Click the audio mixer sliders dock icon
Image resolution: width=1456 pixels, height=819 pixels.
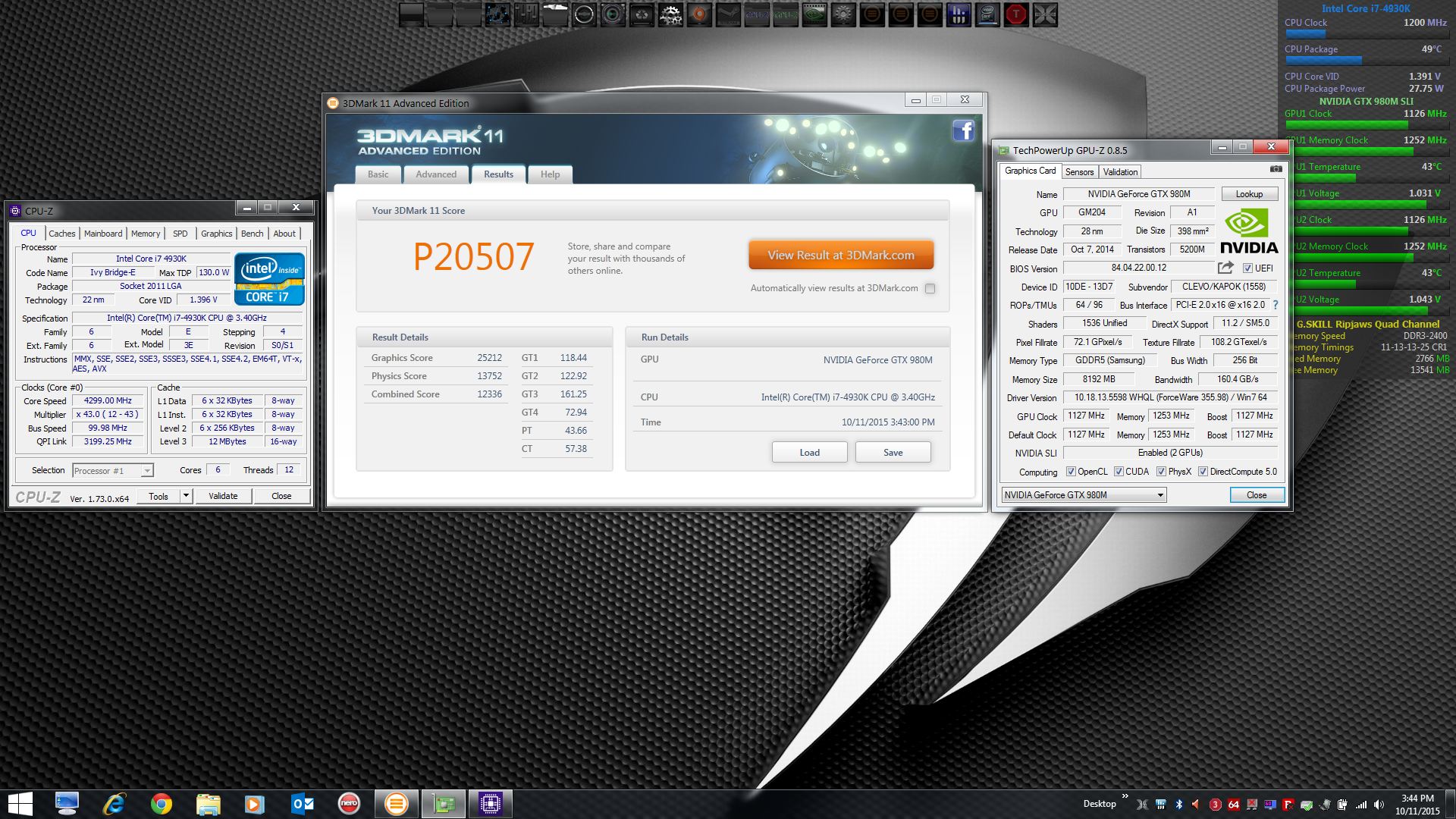pos(526,14)
